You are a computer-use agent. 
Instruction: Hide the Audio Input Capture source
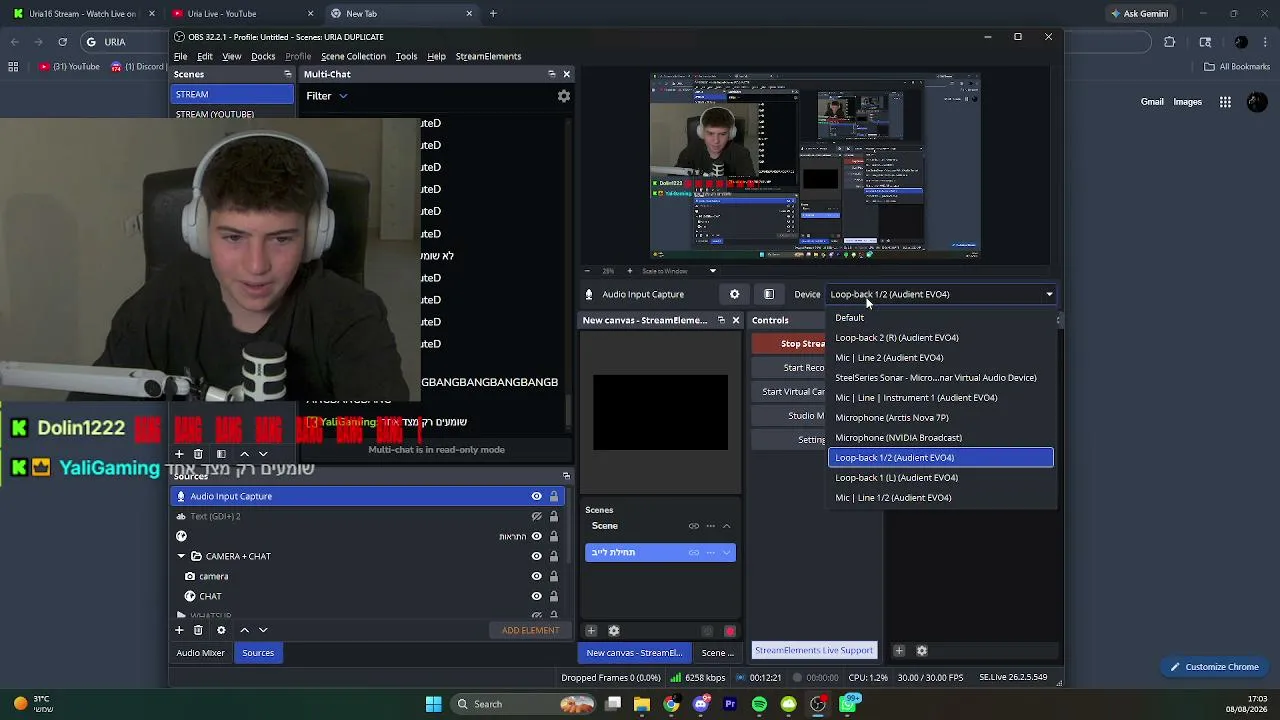click(536, 496)
